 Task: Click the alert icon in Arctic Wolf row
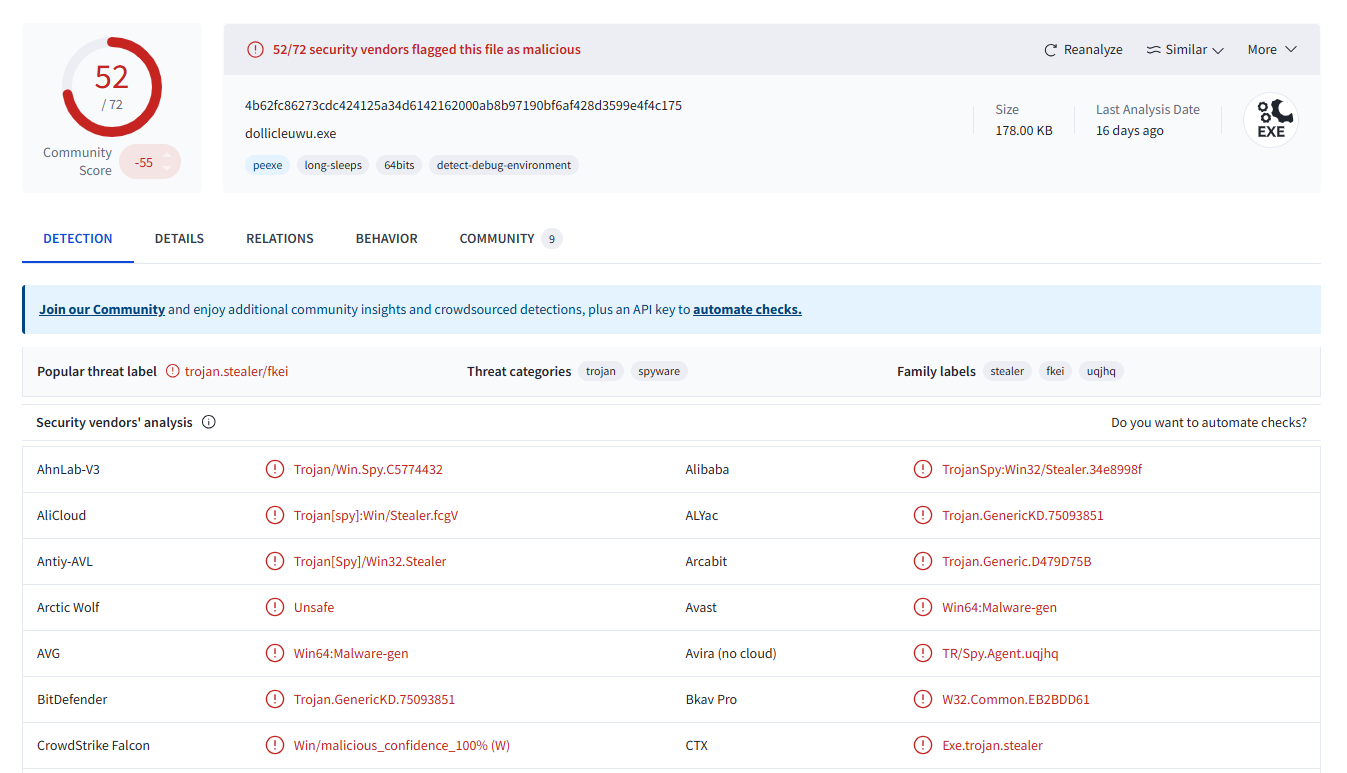pos(275,607)
